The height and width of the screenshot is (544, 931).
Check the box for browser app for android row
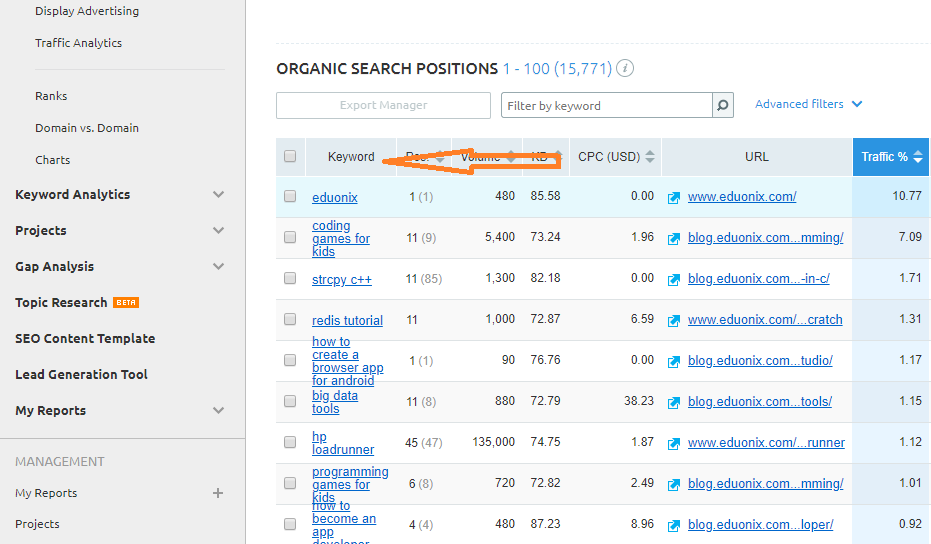pos(290,360)
